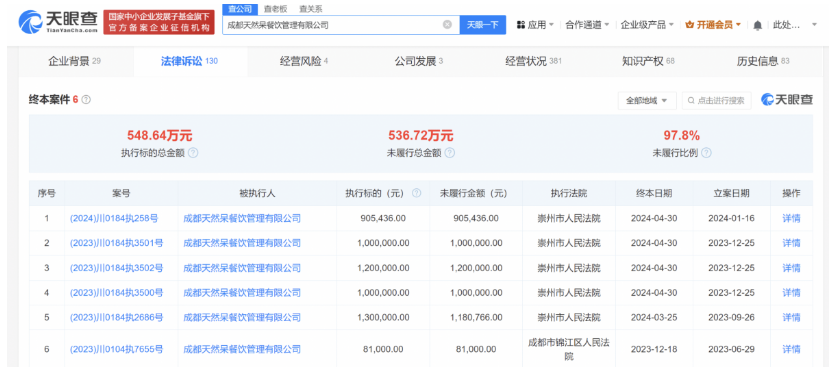830x377 pixels.
Task: Open the notification bell icon
Action: click(758, 25)
